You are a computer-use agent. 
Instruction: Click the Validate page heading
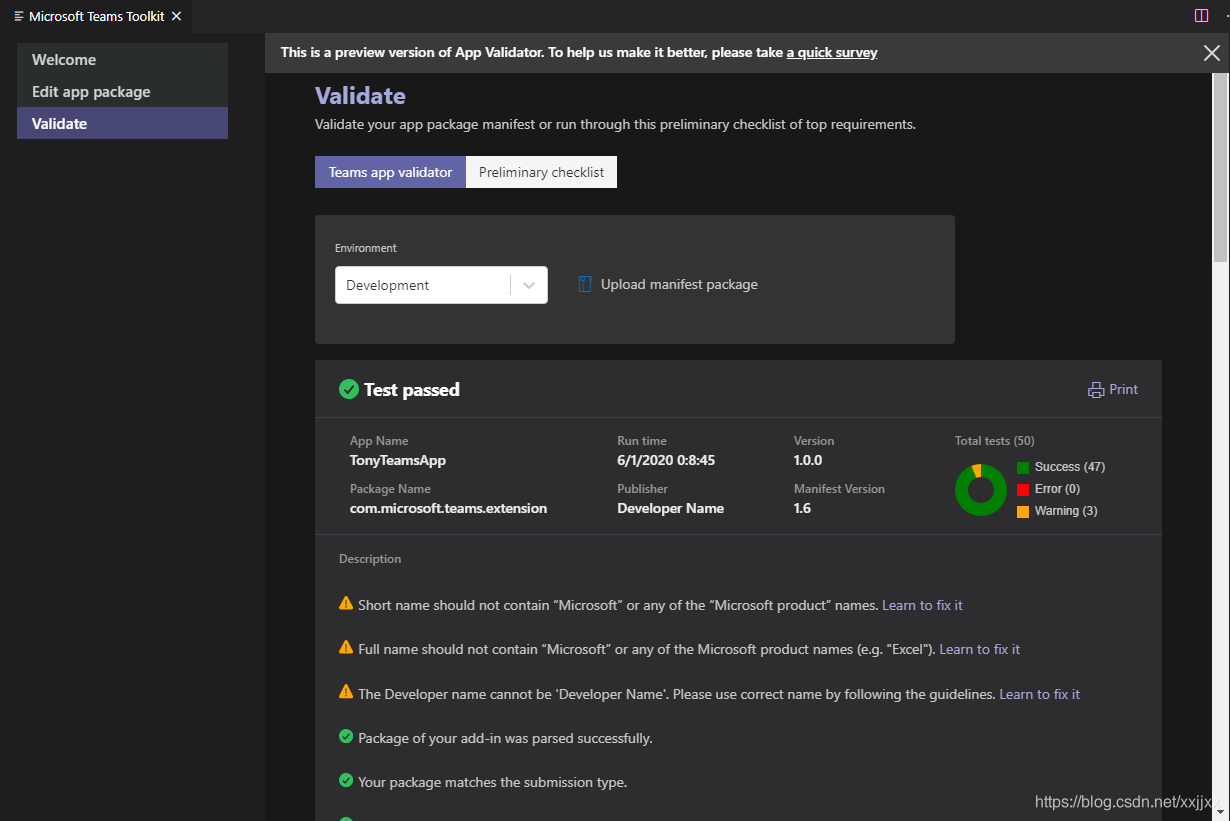(360, 96)
